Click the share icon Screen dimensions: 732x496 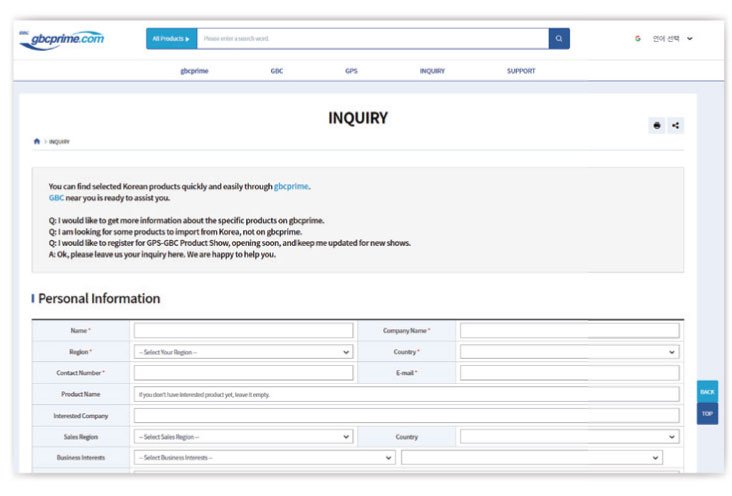pyautogui.click(x=676, y=125)
